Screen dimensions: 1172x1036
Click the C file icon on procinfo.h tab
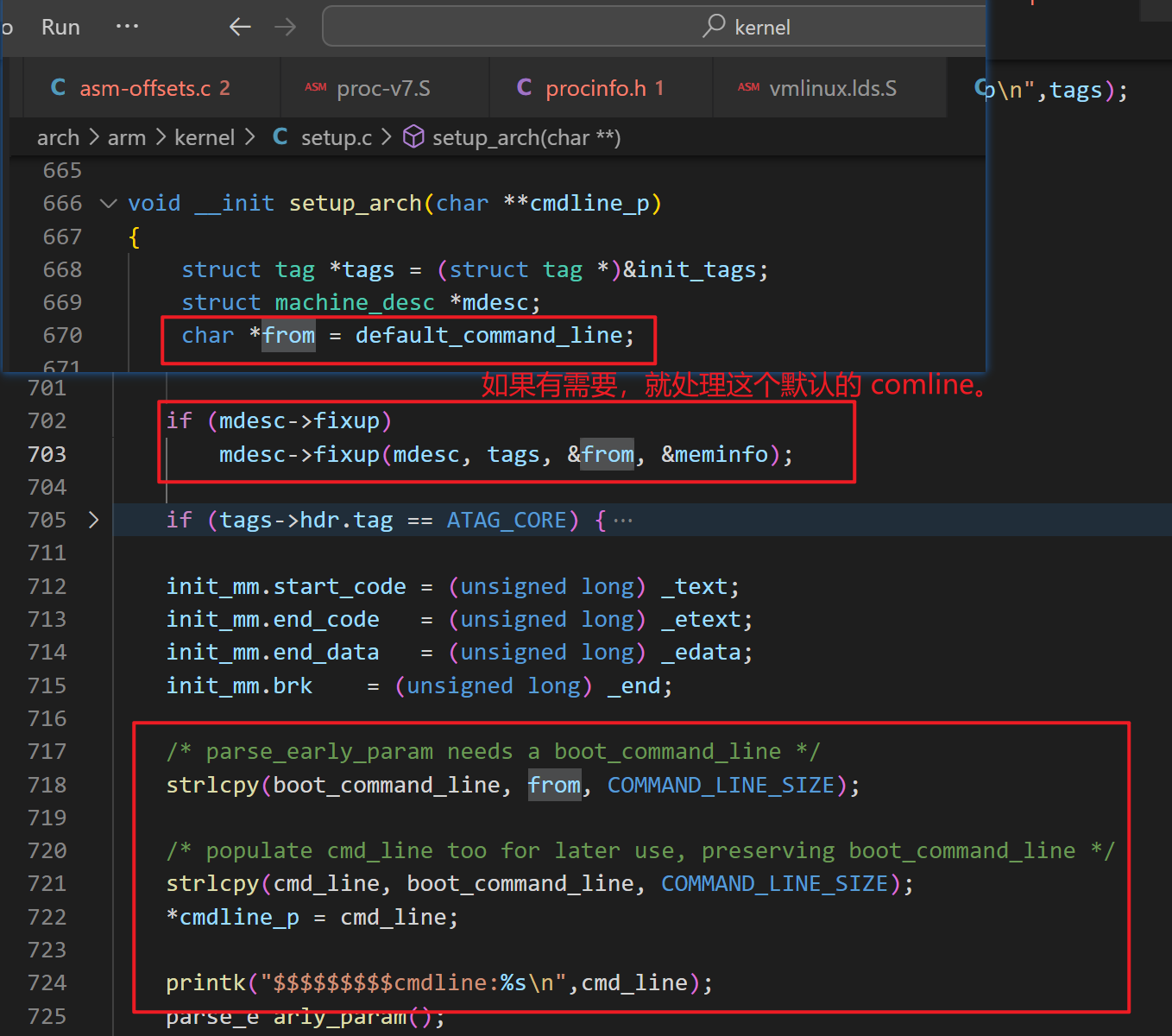click(524, 87)
